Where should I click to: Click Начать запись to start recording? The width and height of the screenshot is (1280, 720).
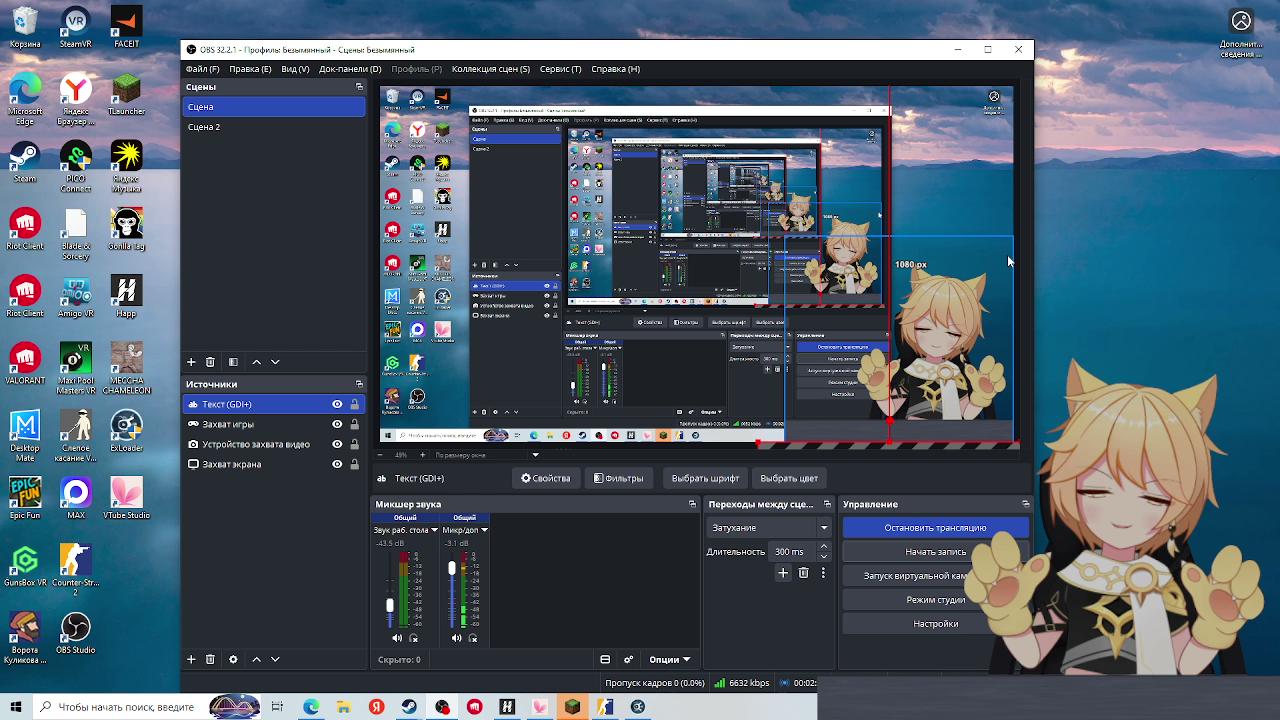[935, 552]
